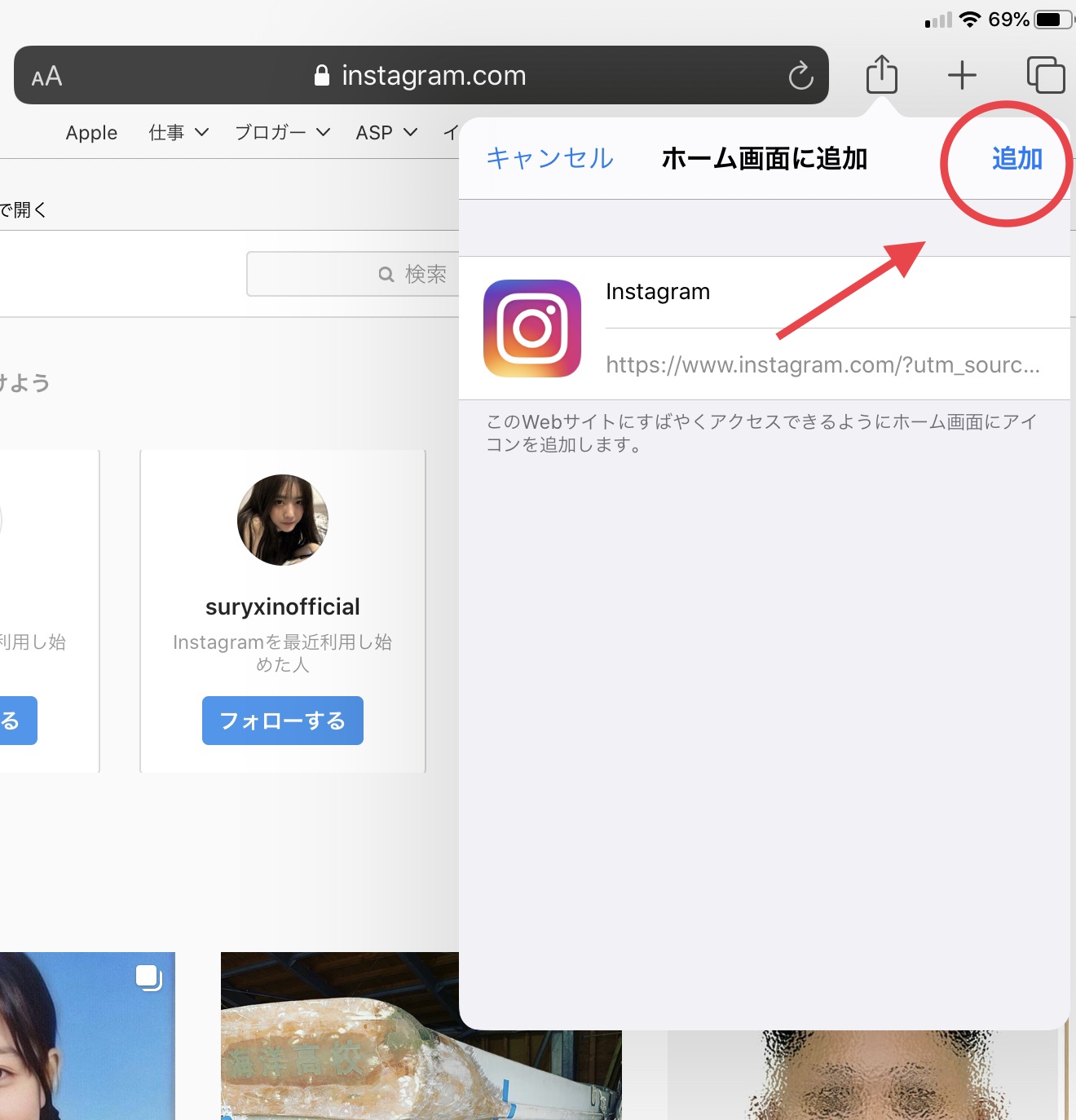
Task: Tap the magnifier icon in search box
Action: click(386, 275)
